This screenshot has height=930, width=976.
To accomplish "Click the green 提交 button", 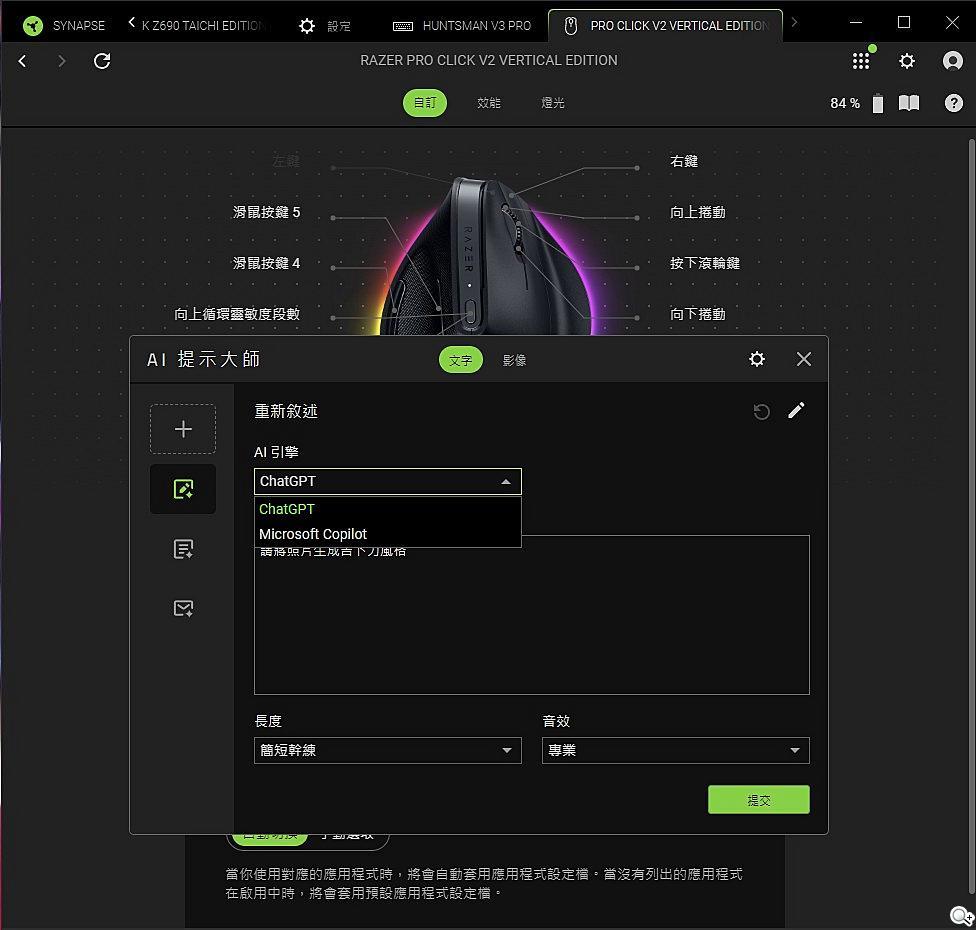I will (758, 800).
